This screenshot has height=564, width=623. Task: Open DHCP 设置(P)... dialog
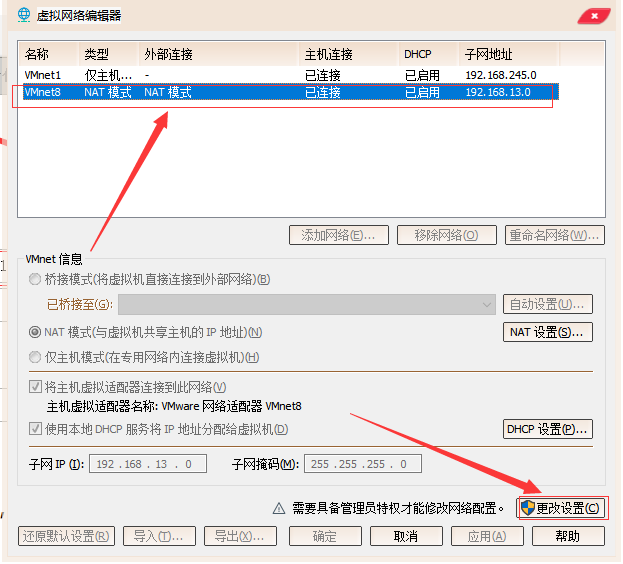(548, 429)
